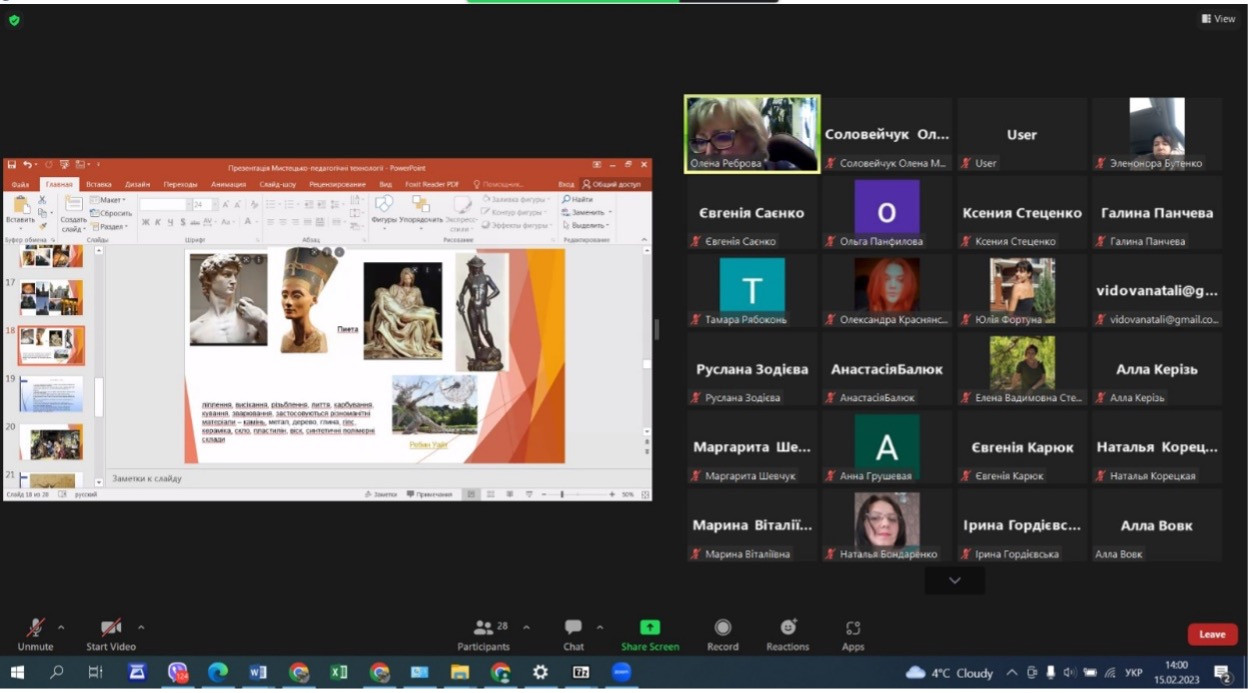Click the Share Screen icon
1252x693 pixels.
[x=649, y=628]
